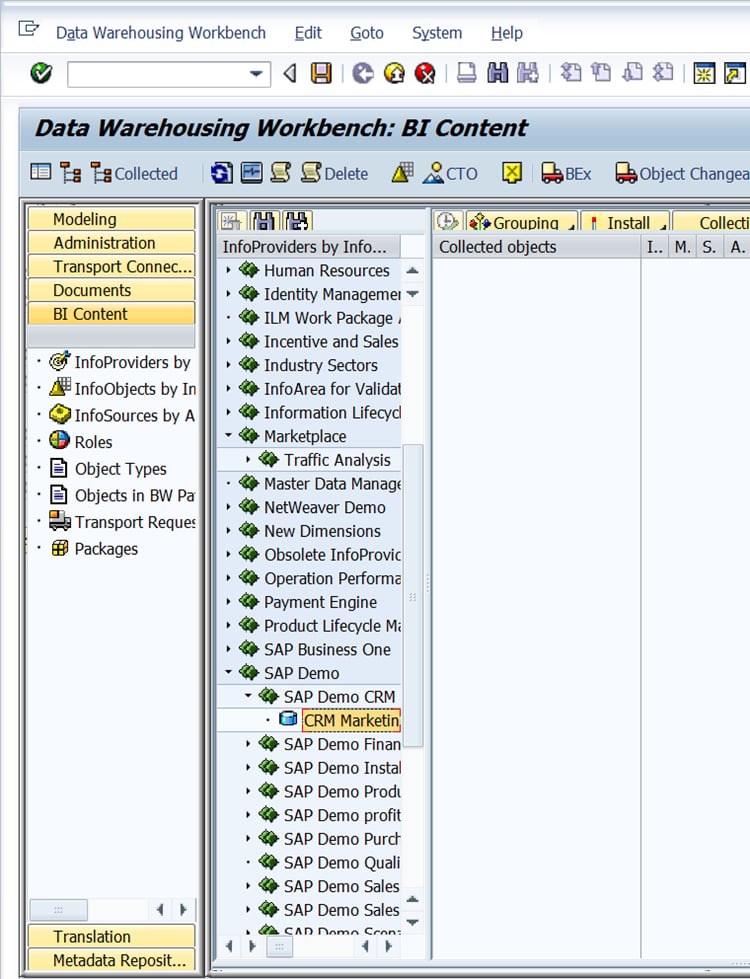Click the scroll log icon before Delete

point(280,172)
